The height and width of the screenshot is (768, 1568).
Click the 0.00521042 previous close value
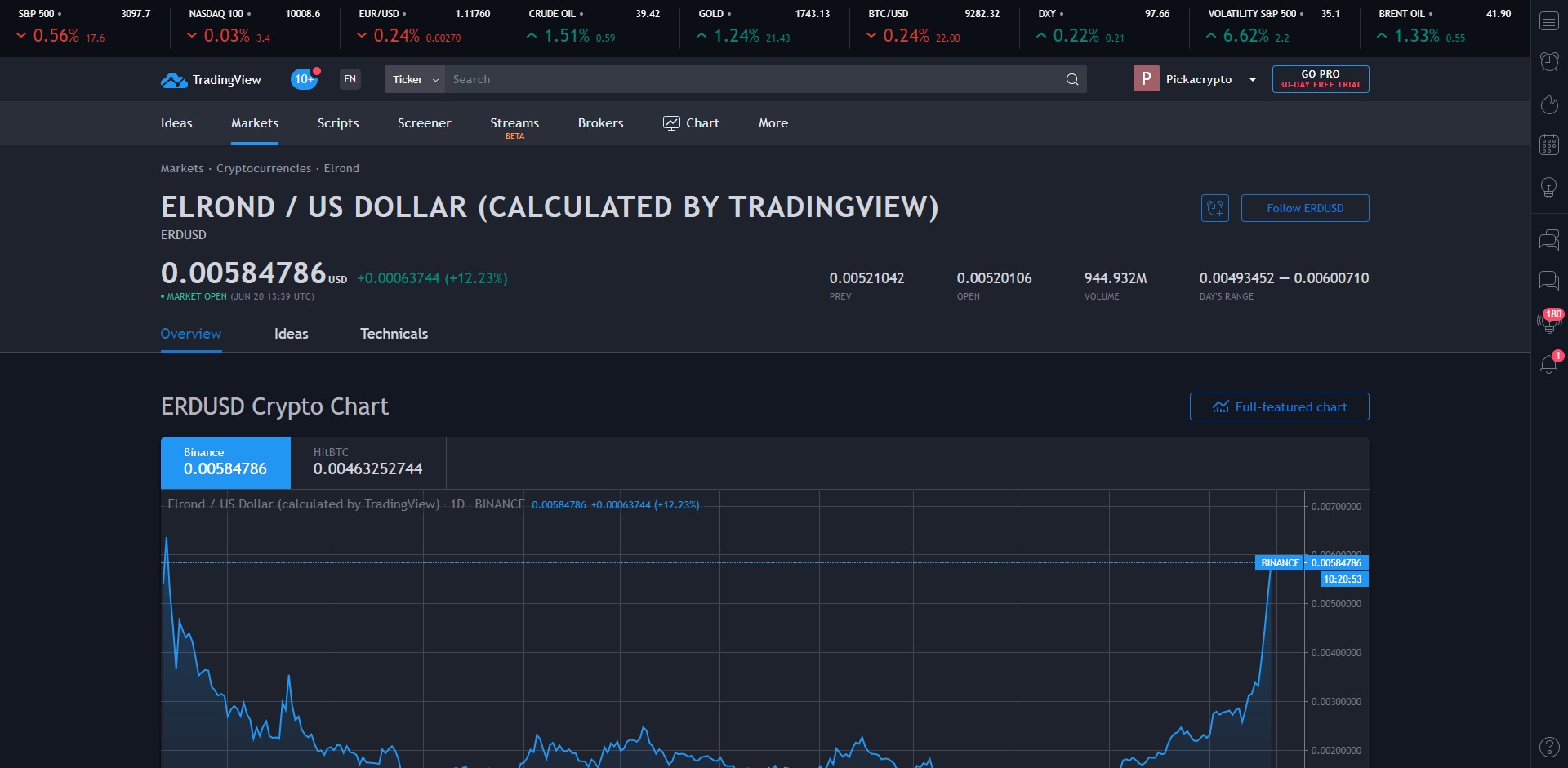point(867,278)
